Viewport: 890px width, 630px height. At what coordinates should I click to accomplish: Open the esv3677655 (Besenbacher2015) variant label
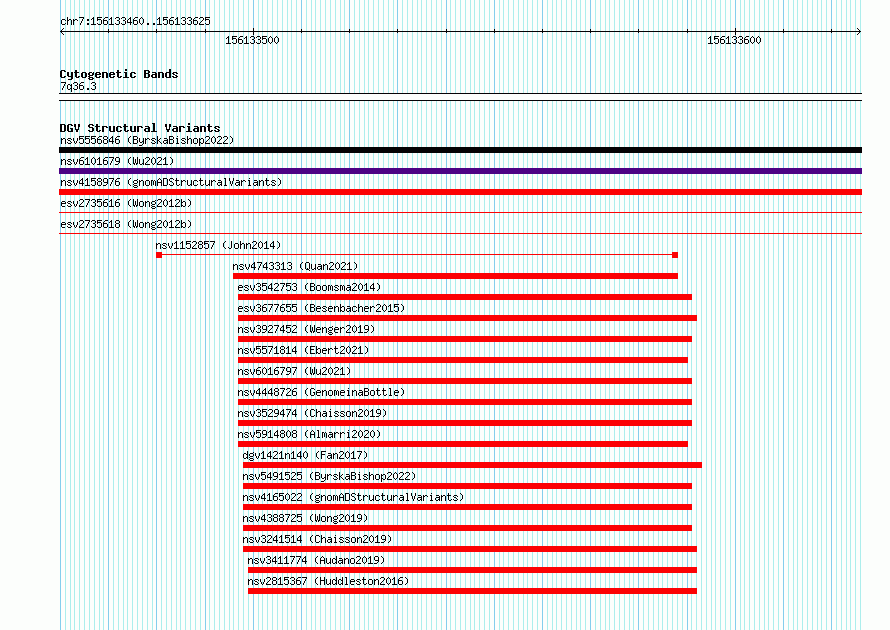[321, 308]
